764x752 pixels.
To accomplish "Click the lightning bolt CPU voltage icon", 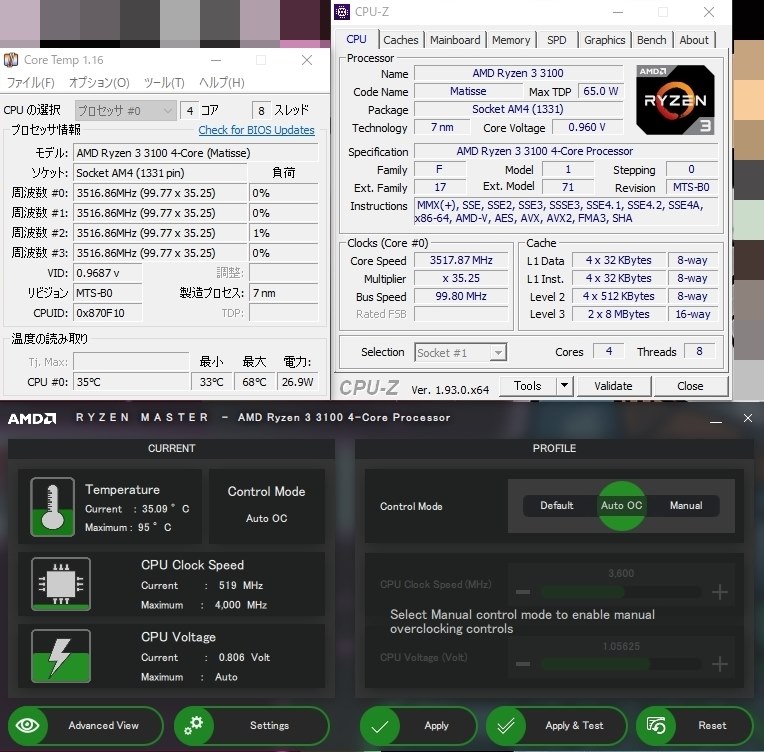I will click(61, 656).
